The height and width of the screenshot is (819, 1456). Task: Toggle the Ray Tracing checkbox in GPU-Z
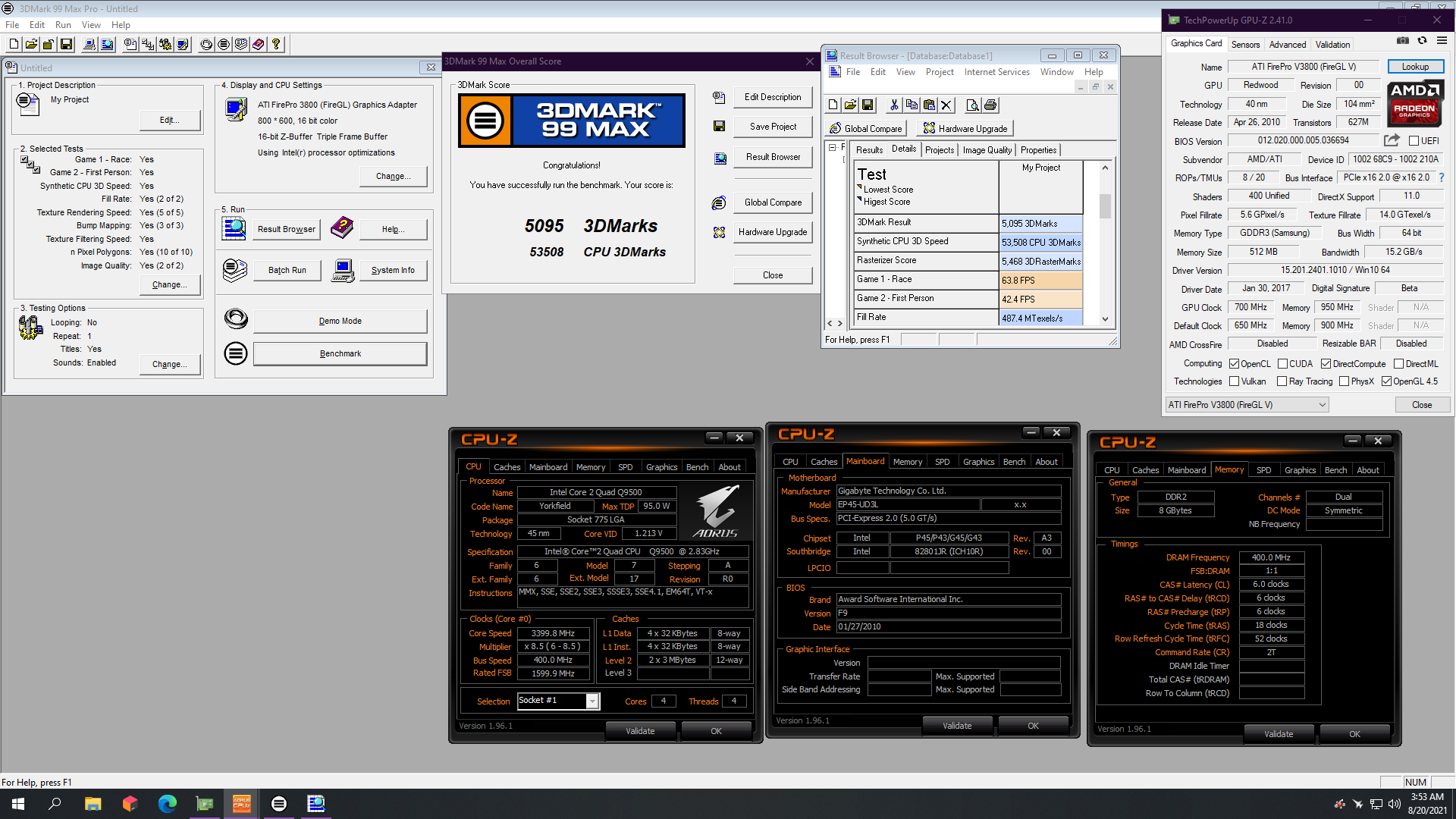tap(1282, 381)
